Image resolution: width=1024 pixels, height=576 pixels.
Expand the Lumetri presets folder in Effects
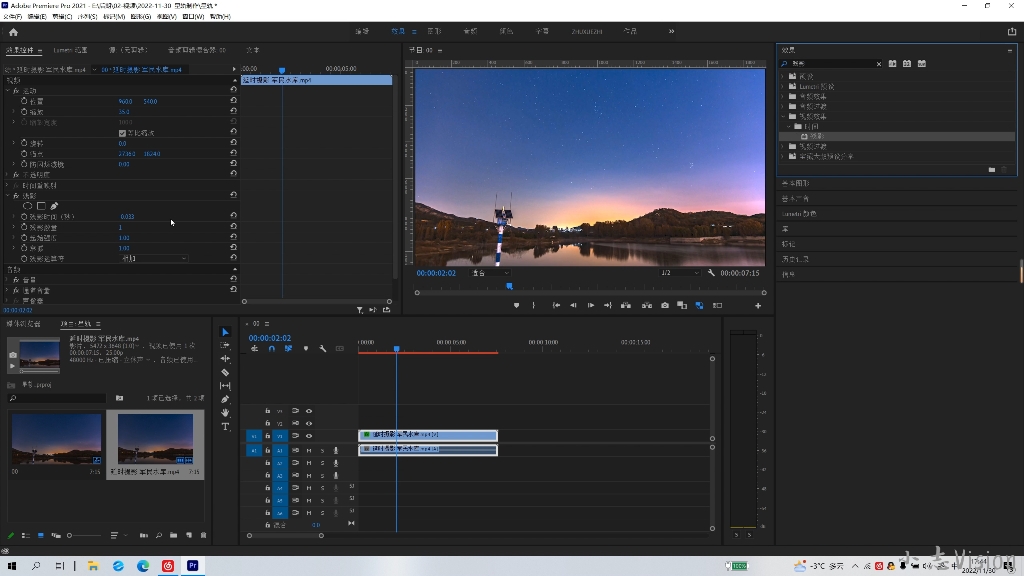(783, 87)
